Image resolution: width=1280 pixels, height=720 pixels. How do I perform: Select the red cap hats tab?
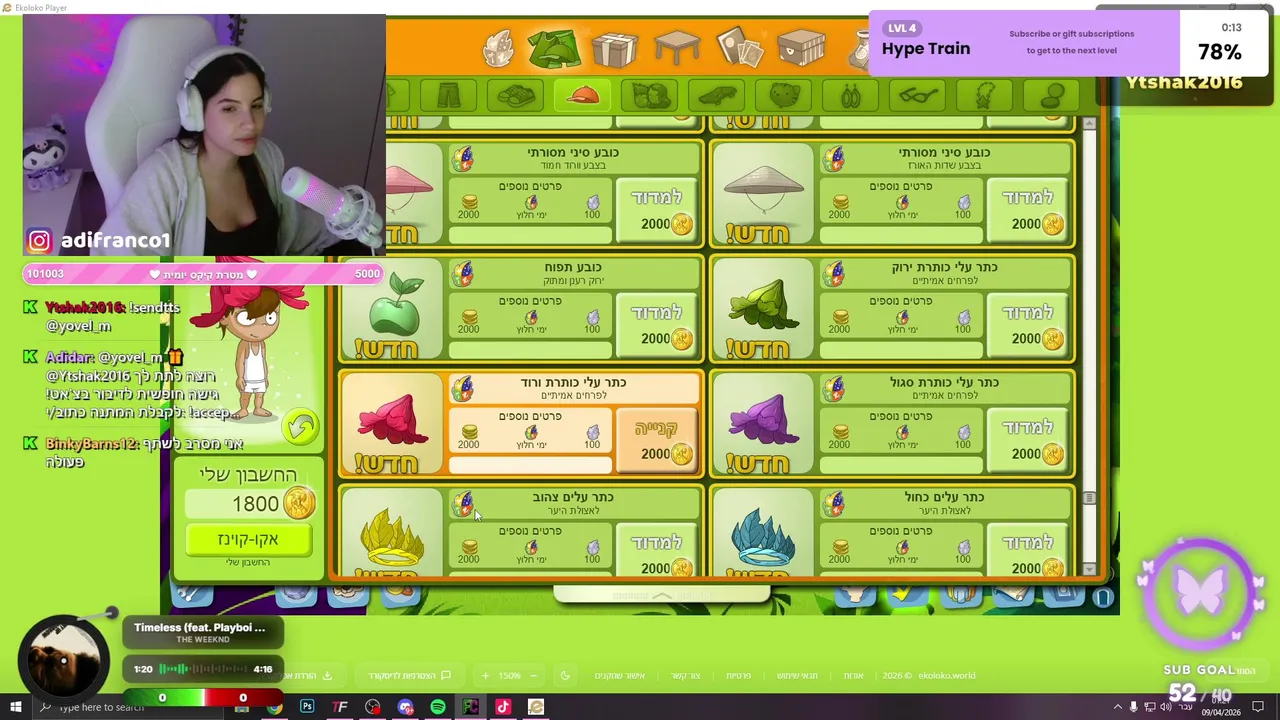coord(582,96)
